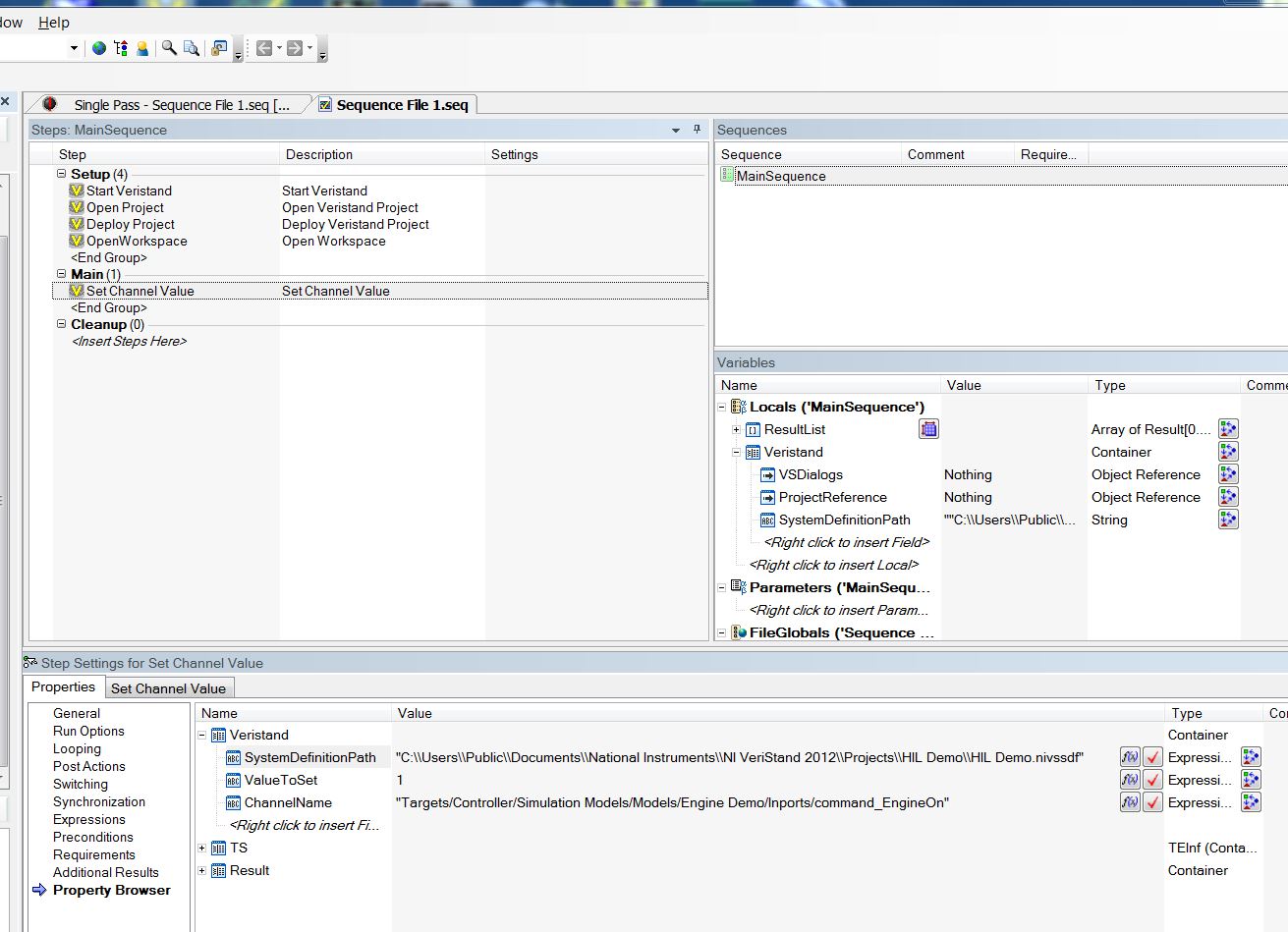Click type button for VSDialogs variable
The height and width of the screenshot is (932, 1288).
point(1228,474)
